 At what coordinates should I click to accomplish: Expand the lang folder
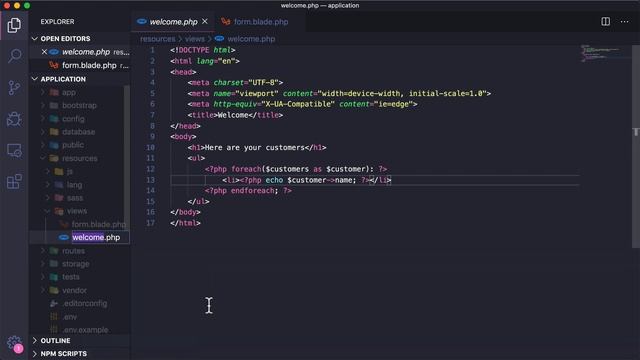click(x=77, y=184)
